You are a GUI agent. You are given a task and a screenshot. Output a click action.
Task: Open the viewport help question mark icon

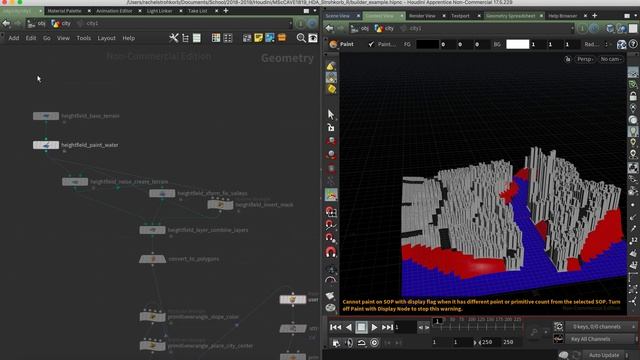[633, 44]
